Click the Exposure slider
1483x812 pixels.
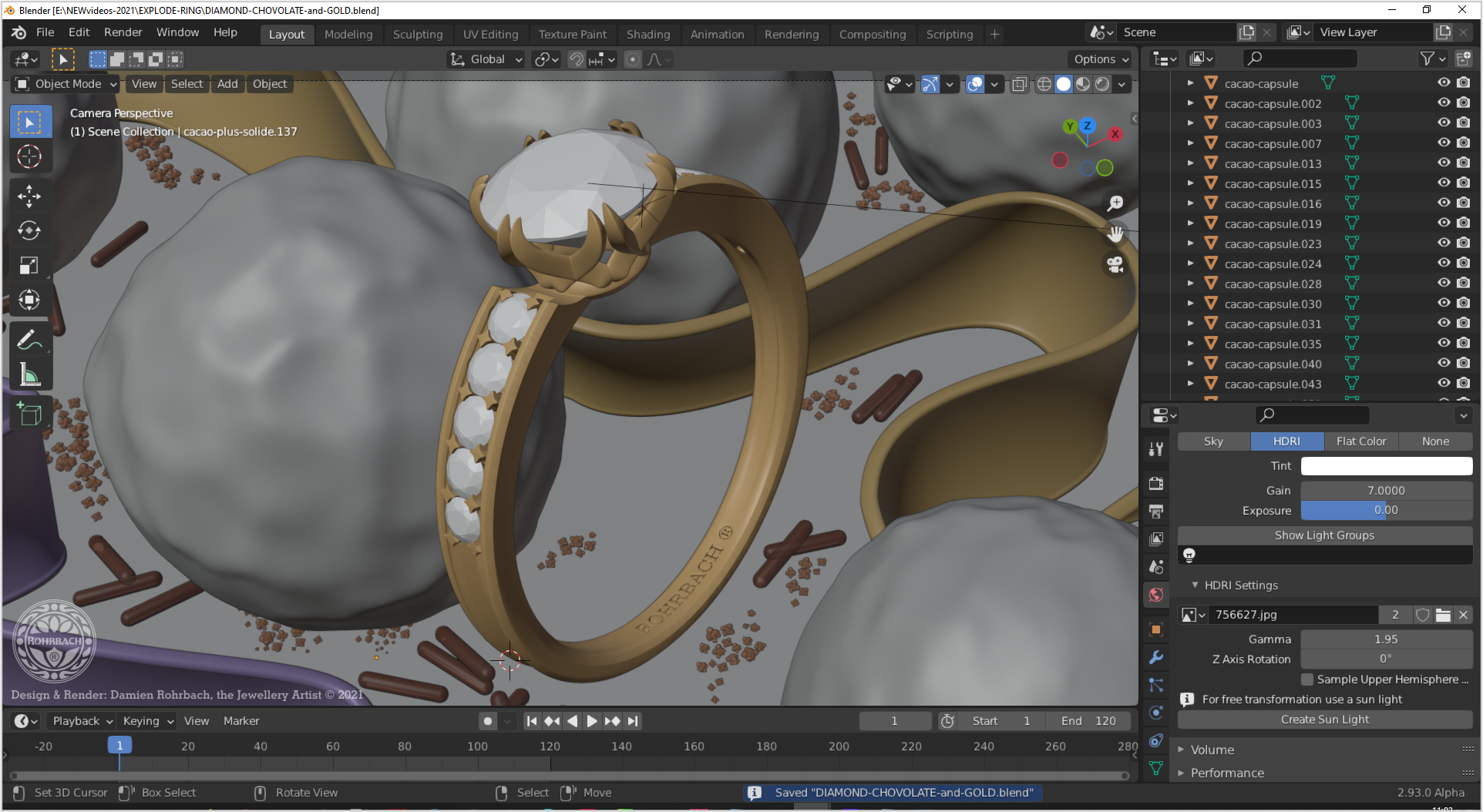point(1386,510)
